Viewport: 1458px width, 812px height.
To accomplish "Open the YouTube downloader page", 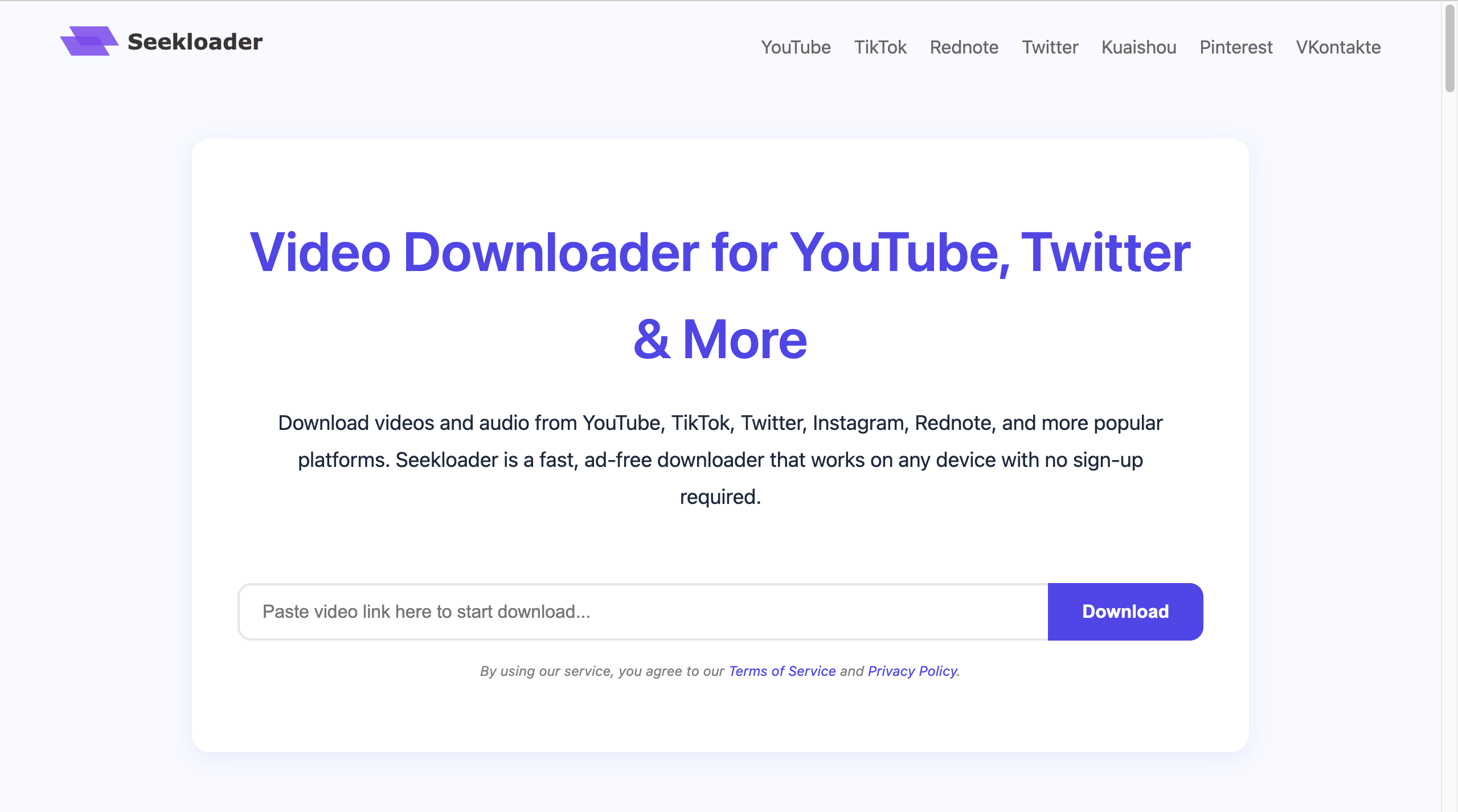I will pos(796,47).
